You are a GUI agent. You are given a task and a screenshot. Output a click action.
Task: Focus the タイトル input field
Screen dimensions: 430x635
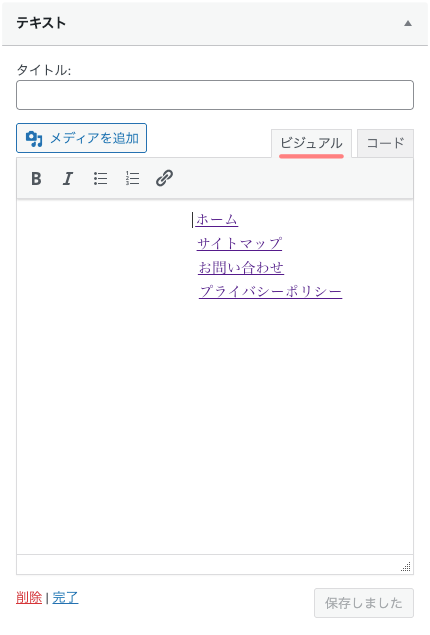pos(215,95)
